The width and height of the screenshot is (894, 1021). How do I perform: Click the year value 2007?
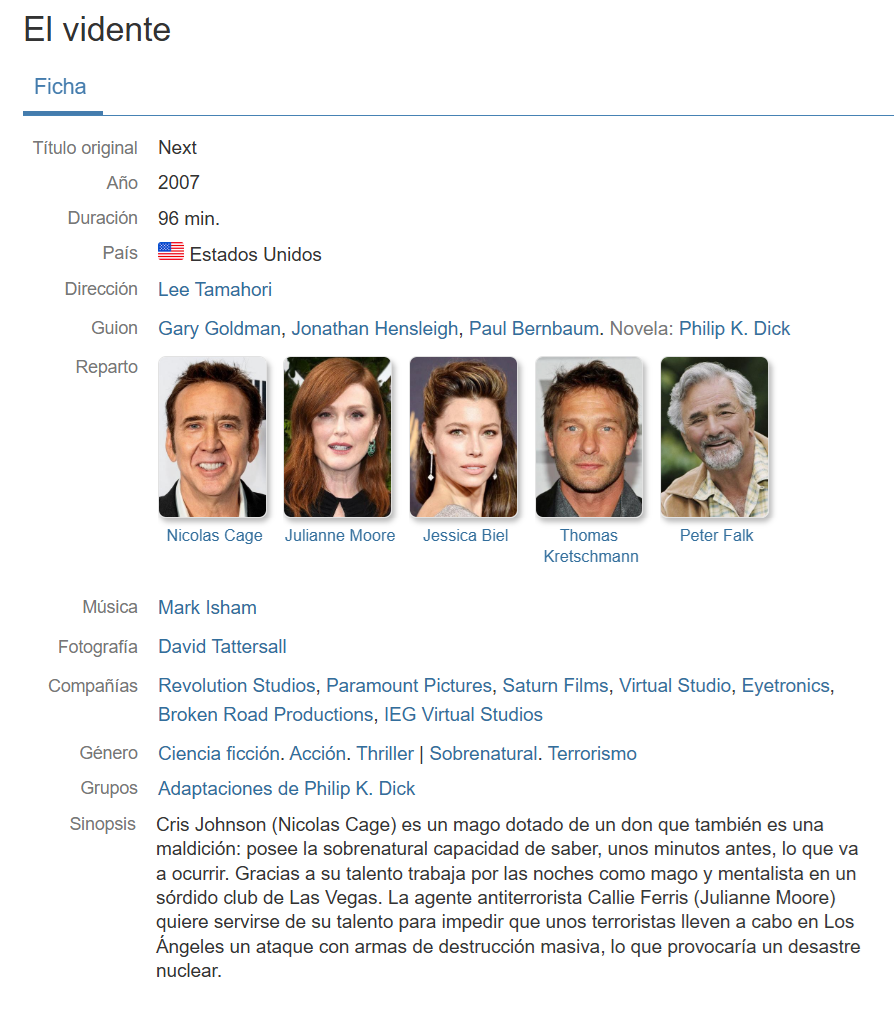tap(178, 182)
